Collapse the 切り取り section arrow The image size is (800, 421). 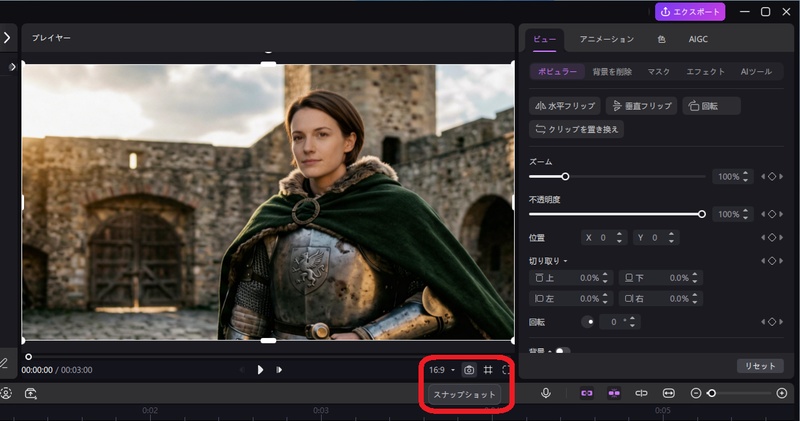click(565, 261)
